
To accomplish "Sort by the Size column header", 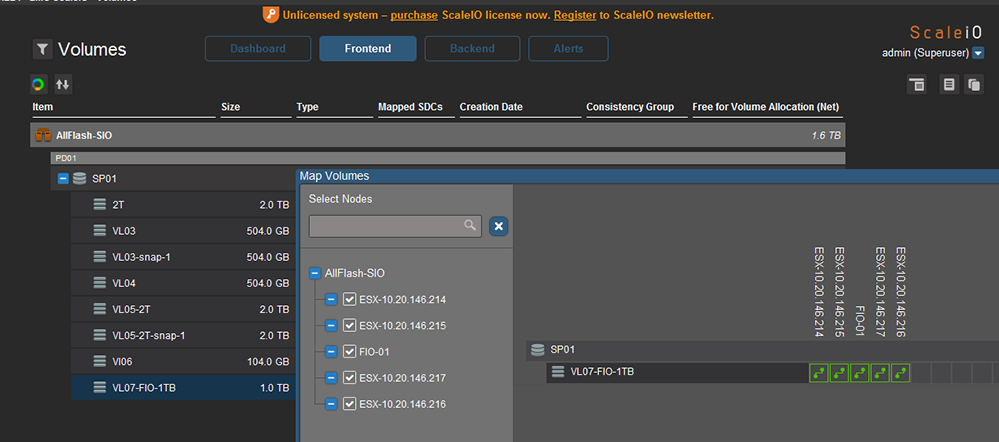I will point(231,107).
